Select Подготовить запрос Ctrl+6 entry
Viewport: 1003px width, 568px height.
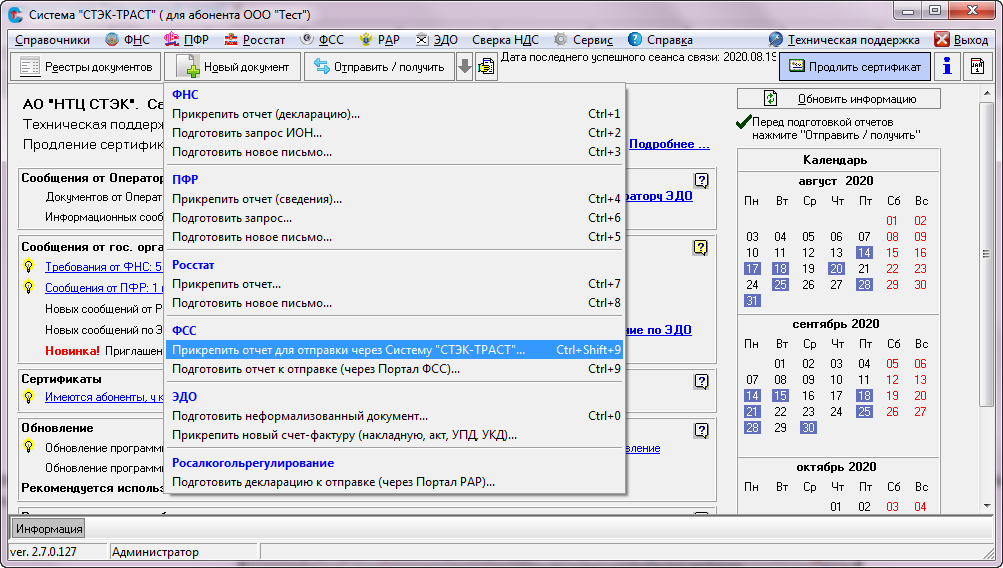click(395, 218)
